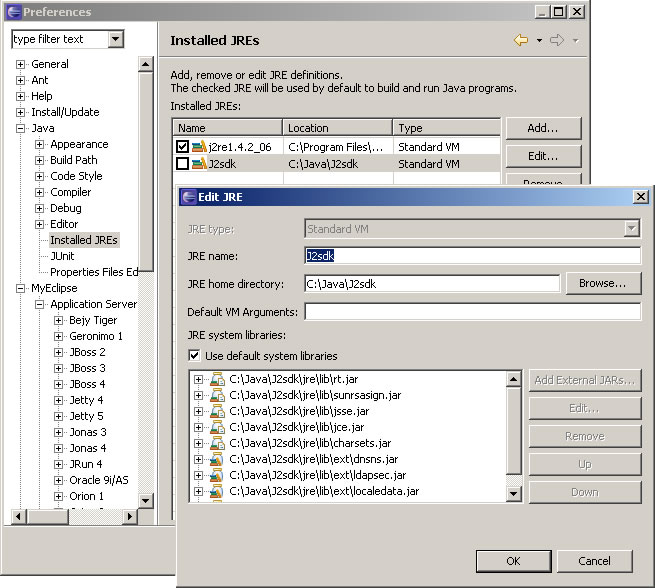Select JBoss 4 application server item
Screen dimensions: 655x588
click(x=87, y=384)
